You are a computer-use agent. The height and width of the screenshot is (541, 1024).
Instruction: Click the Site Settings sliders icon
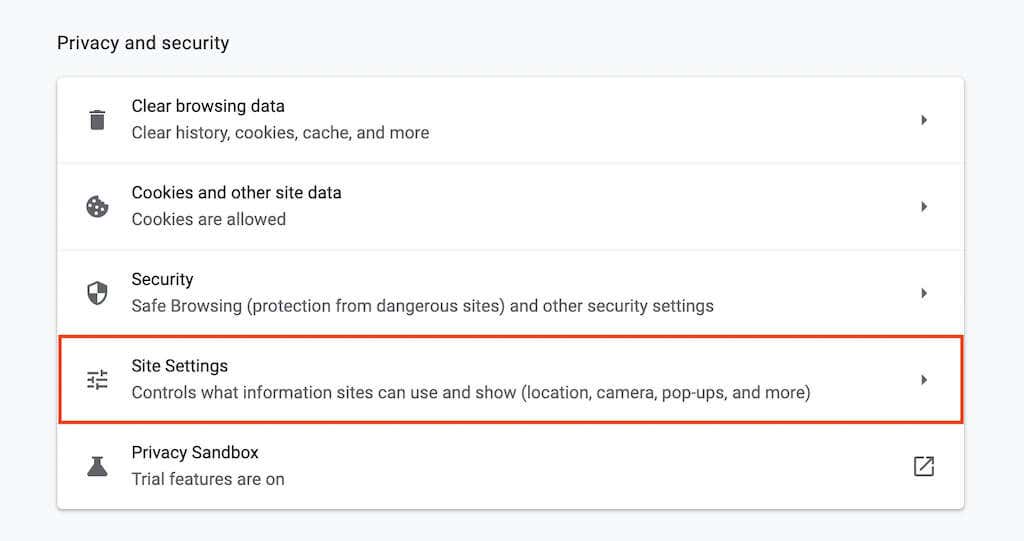[x=97, y=380]
